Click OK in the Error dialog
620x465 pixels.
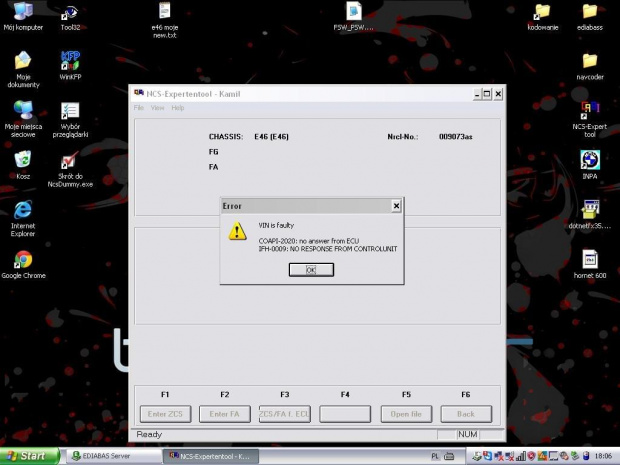click(311, 270)
